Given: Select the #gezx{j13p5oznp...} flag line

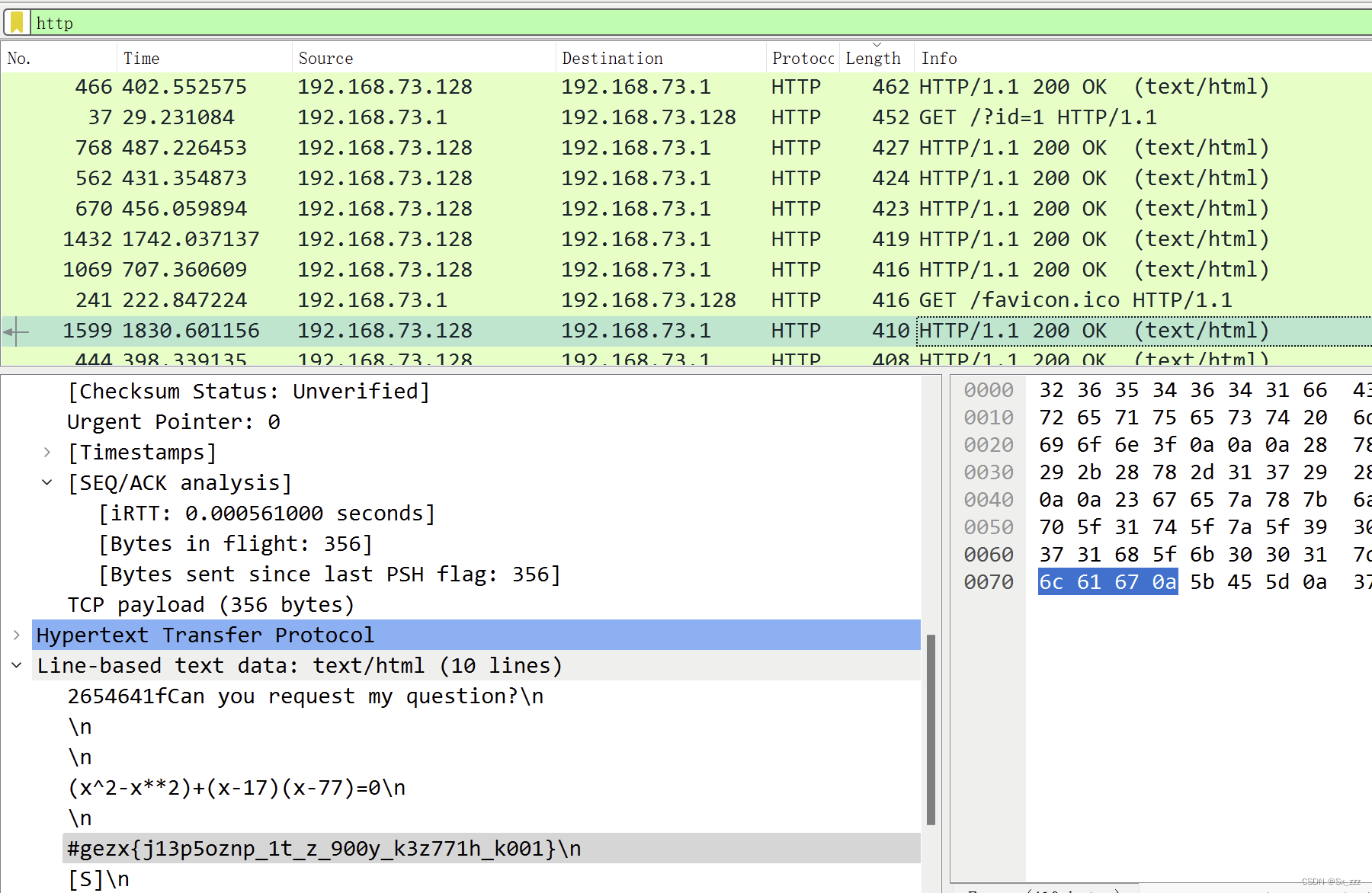Looking at the screenshot, I should click(x=491, y=849).
